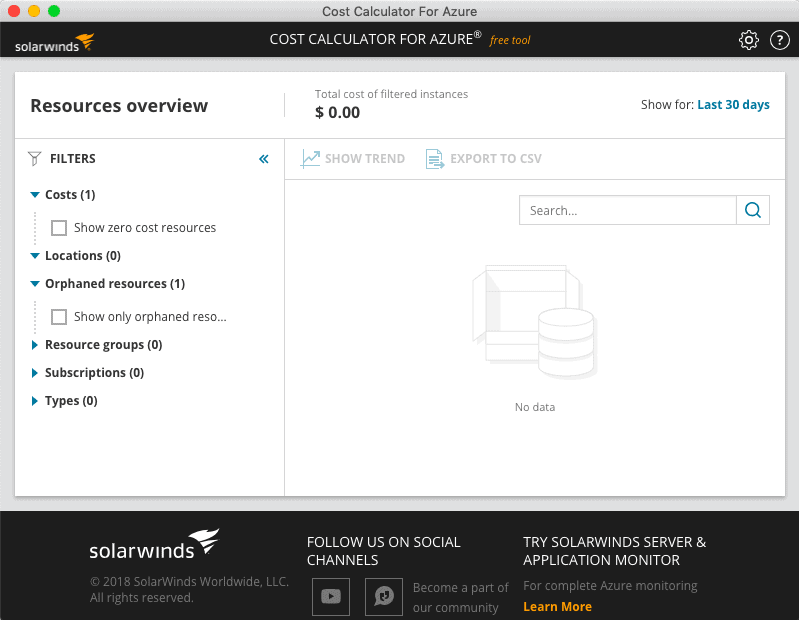Click the SolarWinds footer logo
The width and height of the screenshot is (799, 620).
pyautogui.click(x=154, y=545)
